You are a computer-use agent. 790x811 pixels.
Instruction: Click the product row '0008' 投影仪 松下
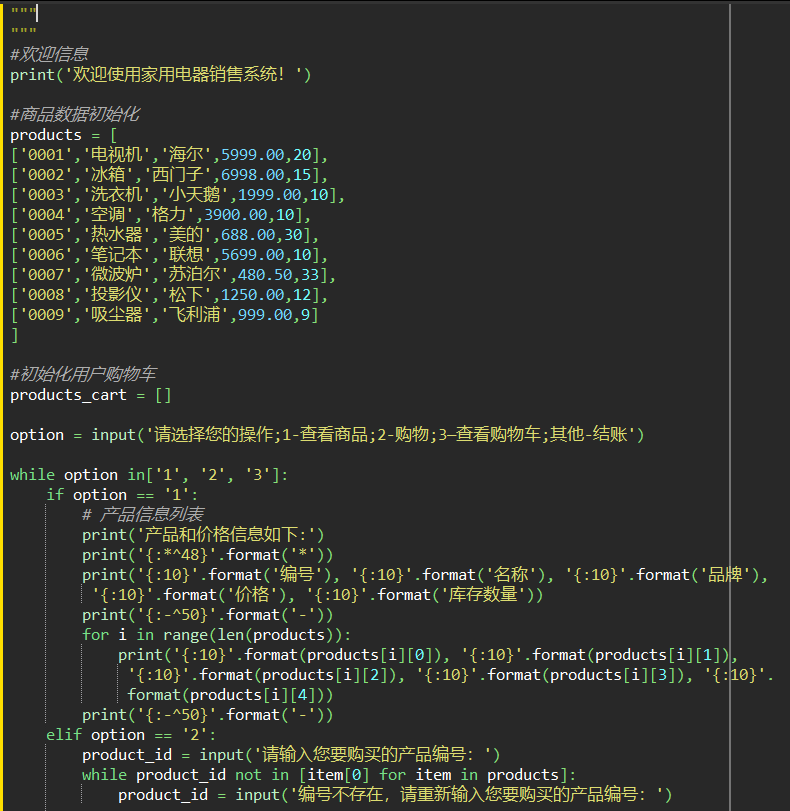(169, 295)
